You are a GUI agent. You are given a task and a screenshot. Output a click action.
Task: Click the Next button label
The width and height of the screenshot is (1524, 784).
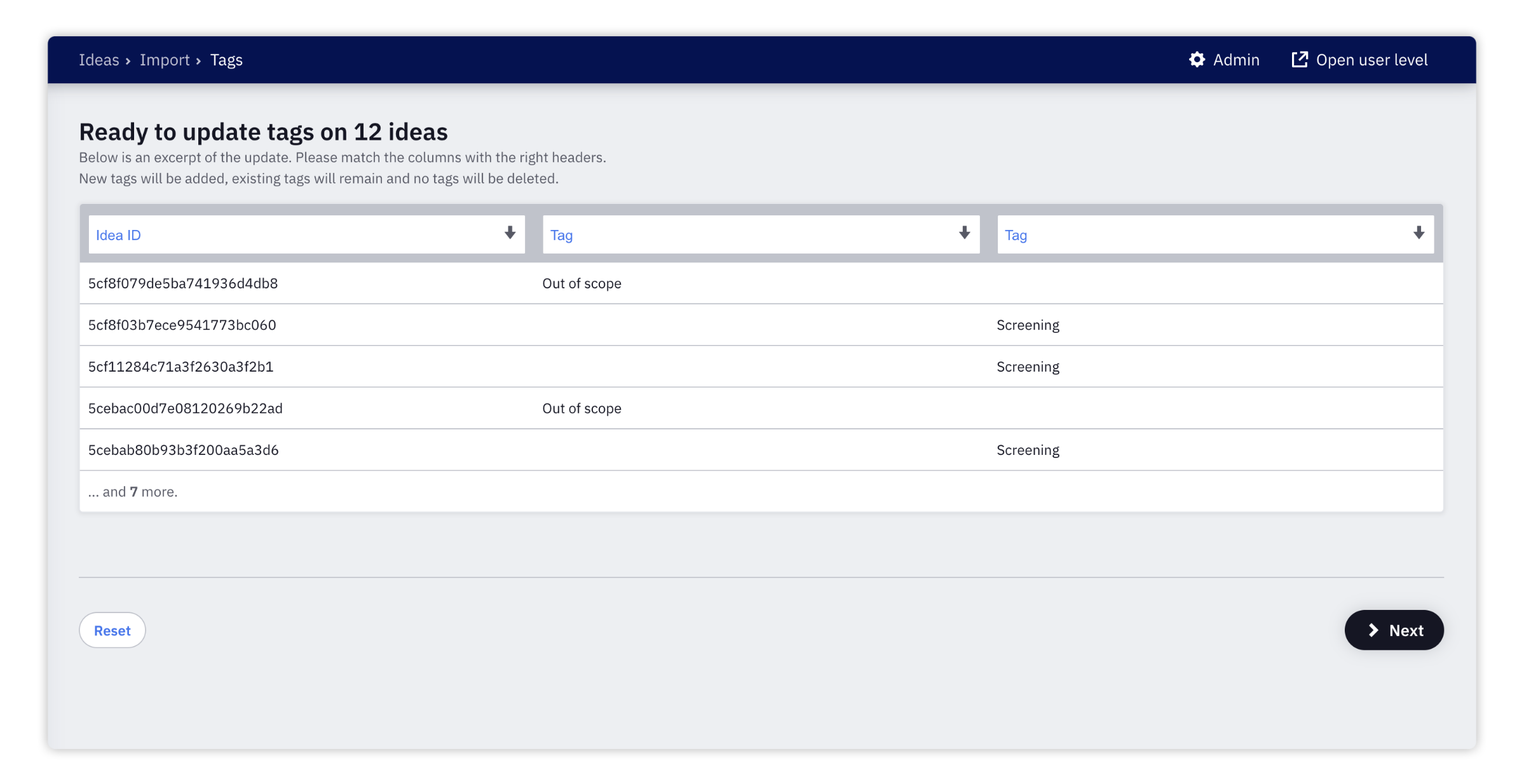(x=1406, y=630)
